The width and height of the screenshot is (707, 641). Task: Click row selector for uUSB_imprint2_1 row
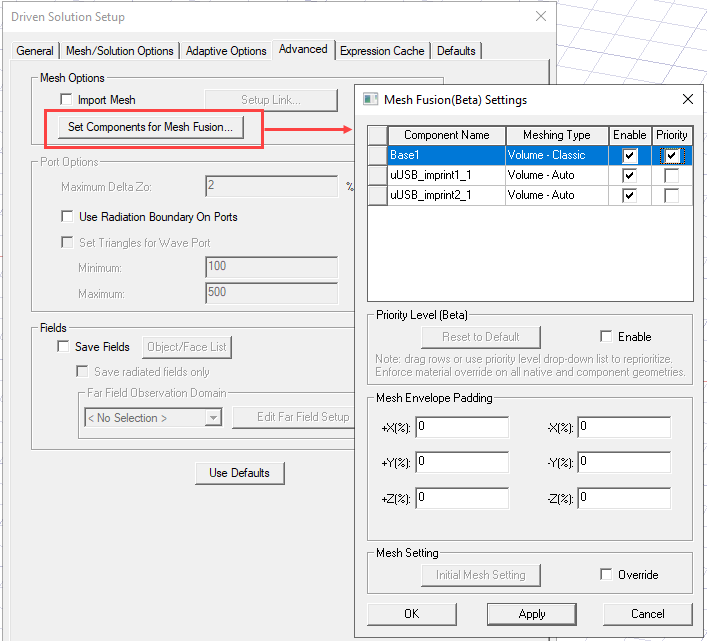point(378,195)
